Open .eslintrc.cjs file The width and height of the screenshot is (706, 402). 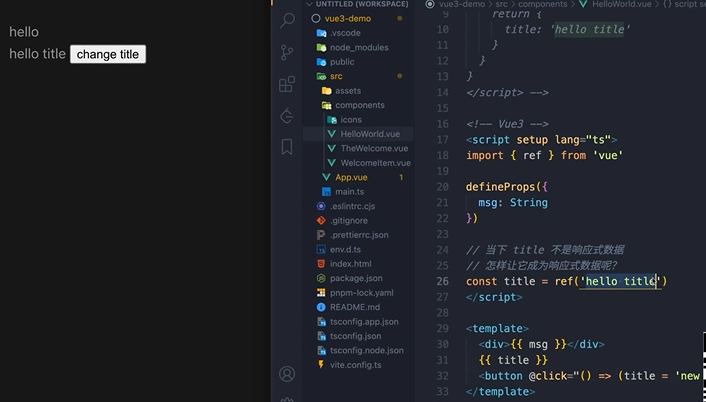tap(353, 206)
